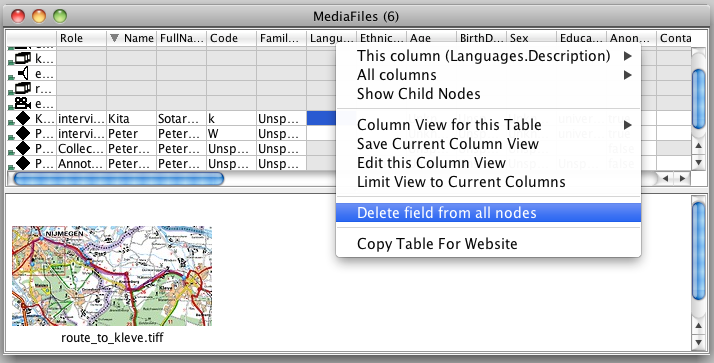This screenshot has width=714, height=363.
Task: Click the table's vertical scrollbar thumb
Action: click(x=699, y=99)
